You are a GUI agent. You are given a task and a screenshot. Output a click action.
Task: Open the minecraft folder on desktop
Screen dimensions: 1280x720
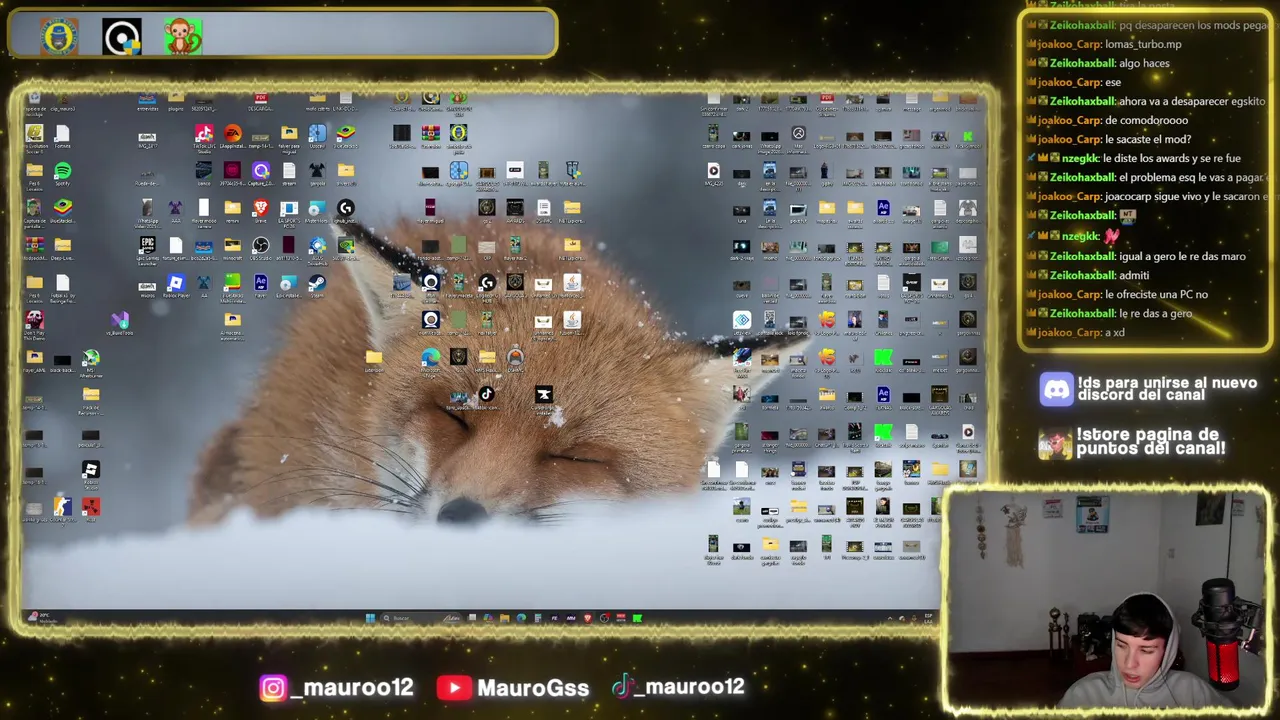[232, 245]
